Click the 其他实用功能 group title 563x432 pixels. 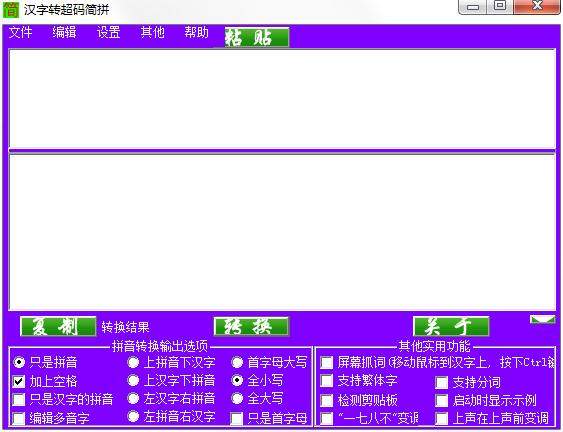[434, 346]
